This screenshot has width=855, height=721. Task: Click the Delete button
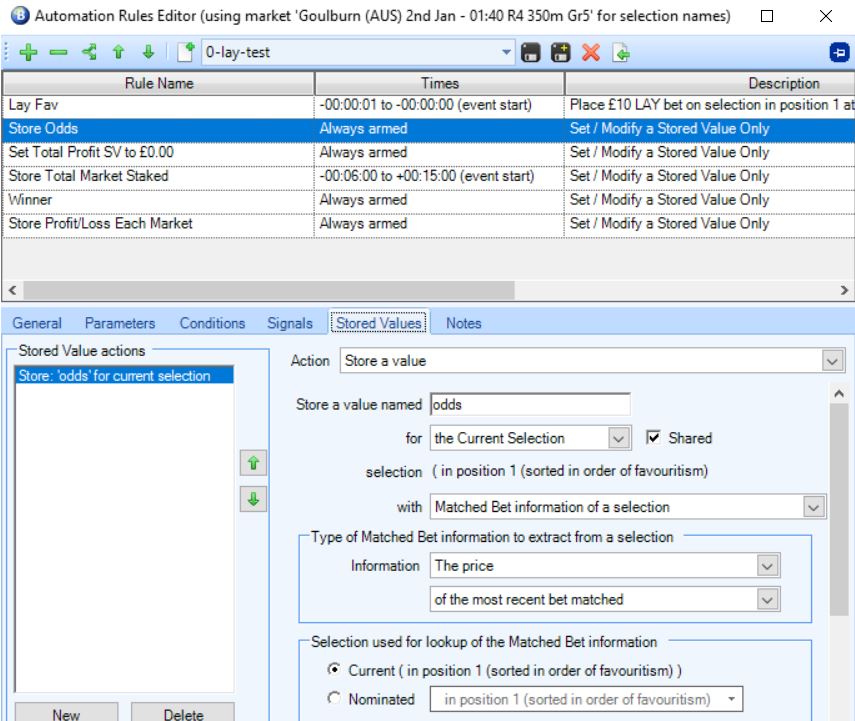coord(182,714)
